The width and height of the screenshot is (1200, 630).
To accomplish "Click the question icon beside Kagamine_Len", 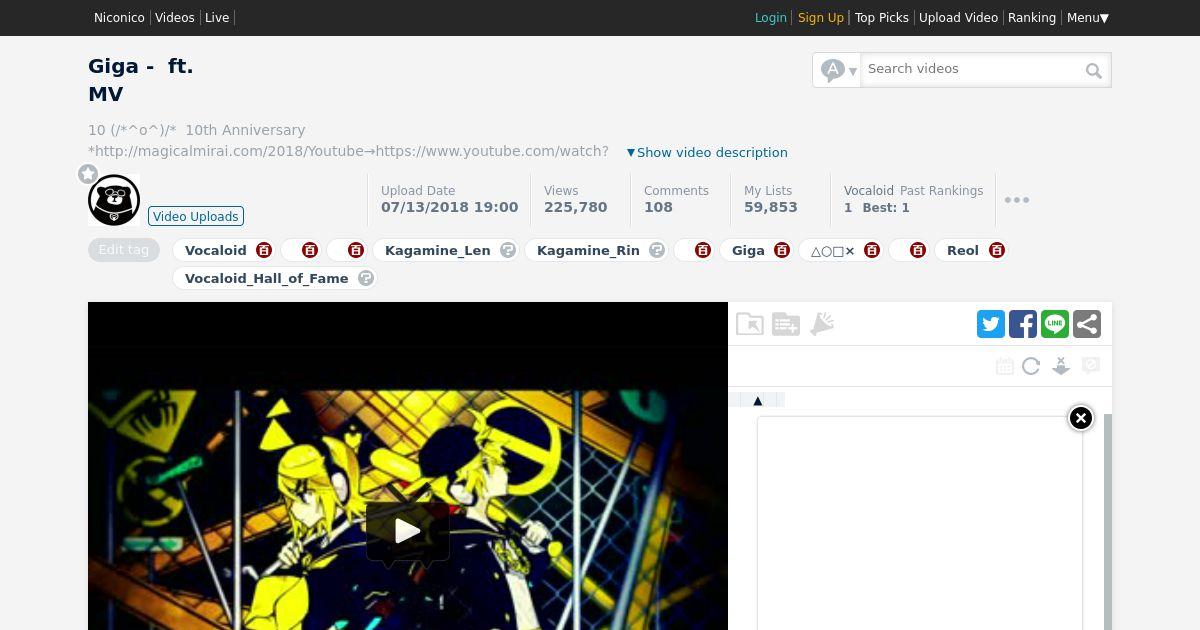I will (508, 250).
